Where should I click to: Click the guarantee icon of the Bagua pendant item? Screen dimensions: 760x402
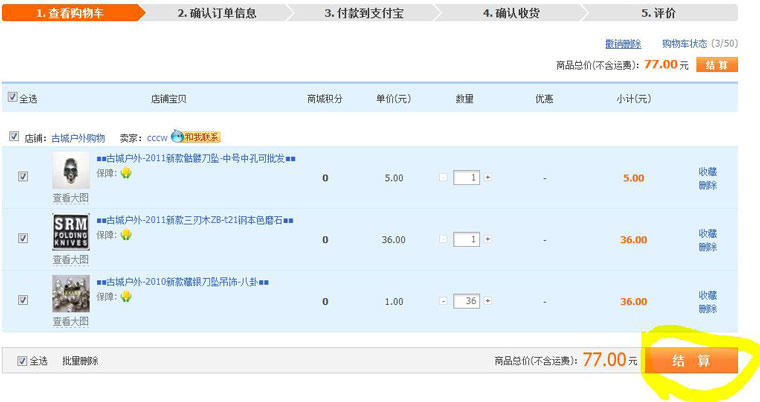126,297
